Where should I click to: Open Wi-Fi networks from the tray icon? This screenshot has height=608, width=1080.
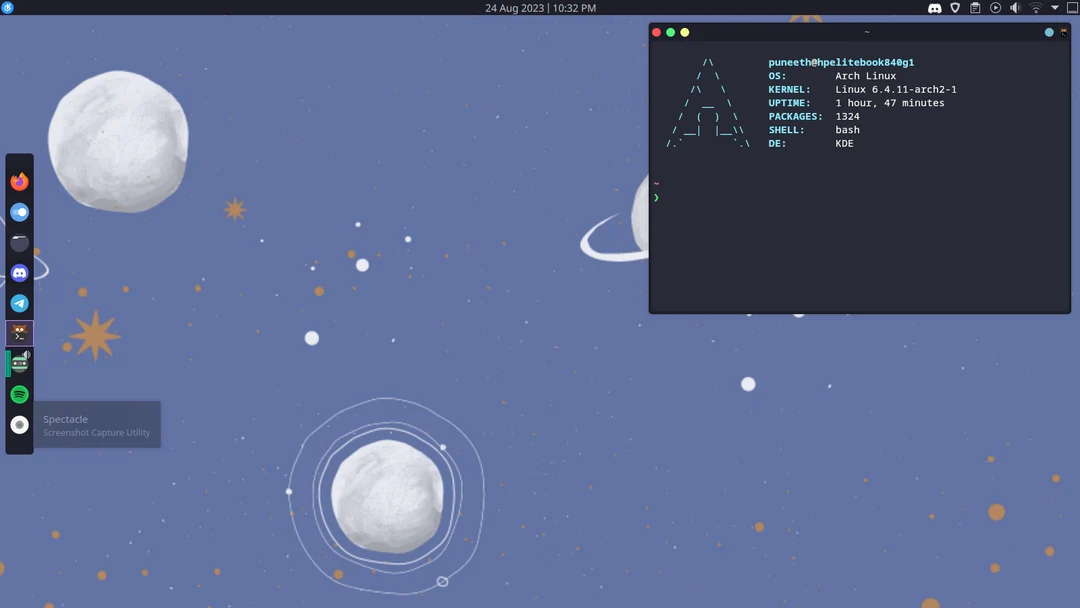coord(1036,7)
